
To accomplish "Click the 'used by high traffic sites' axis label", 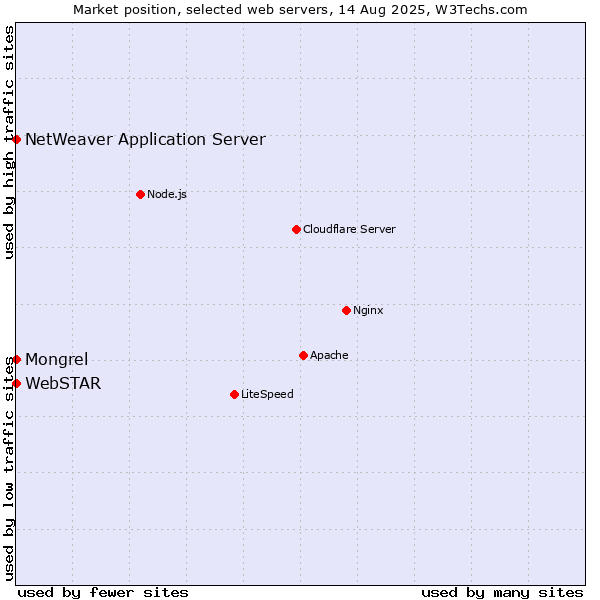I will pyautogui.click(x=8, y=142).
